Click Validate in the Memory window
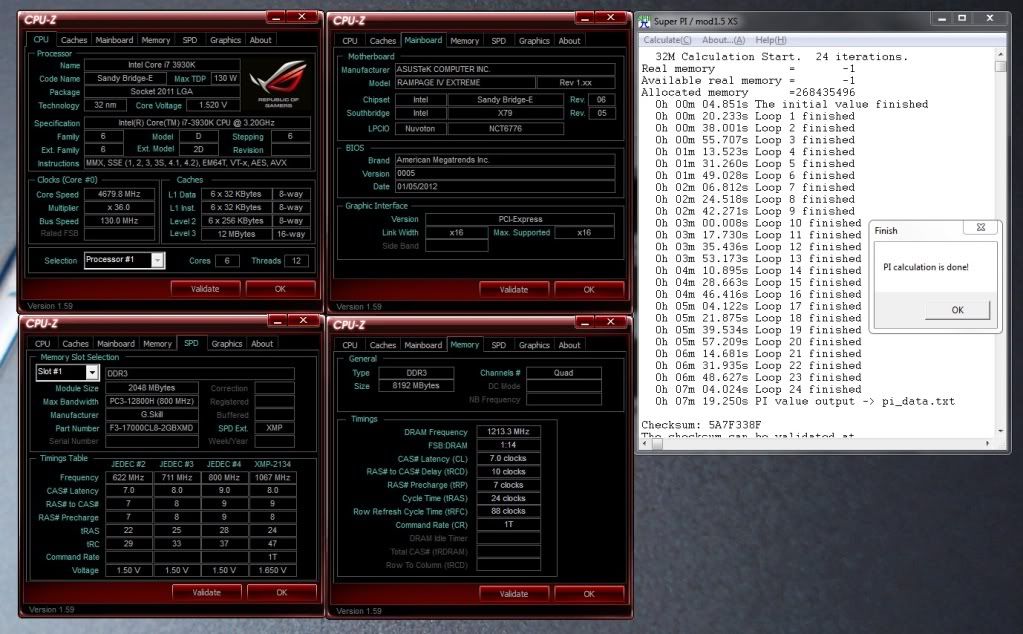 pos(513,594)
